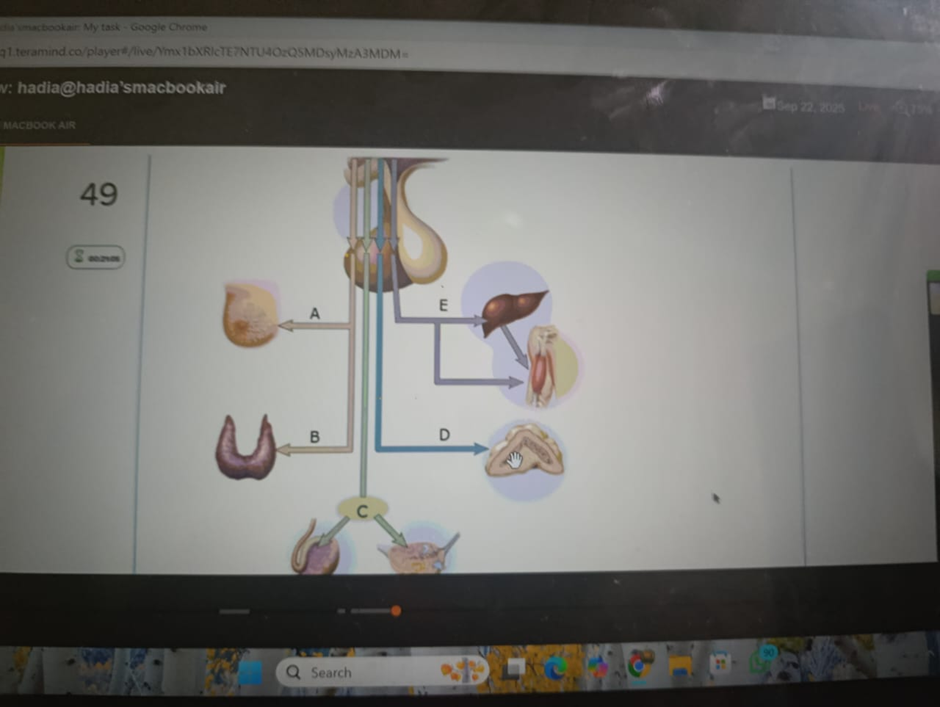Click the liver image beside arrow E
940x707 pixels.
pyautogui.click(x=514, y=310)
